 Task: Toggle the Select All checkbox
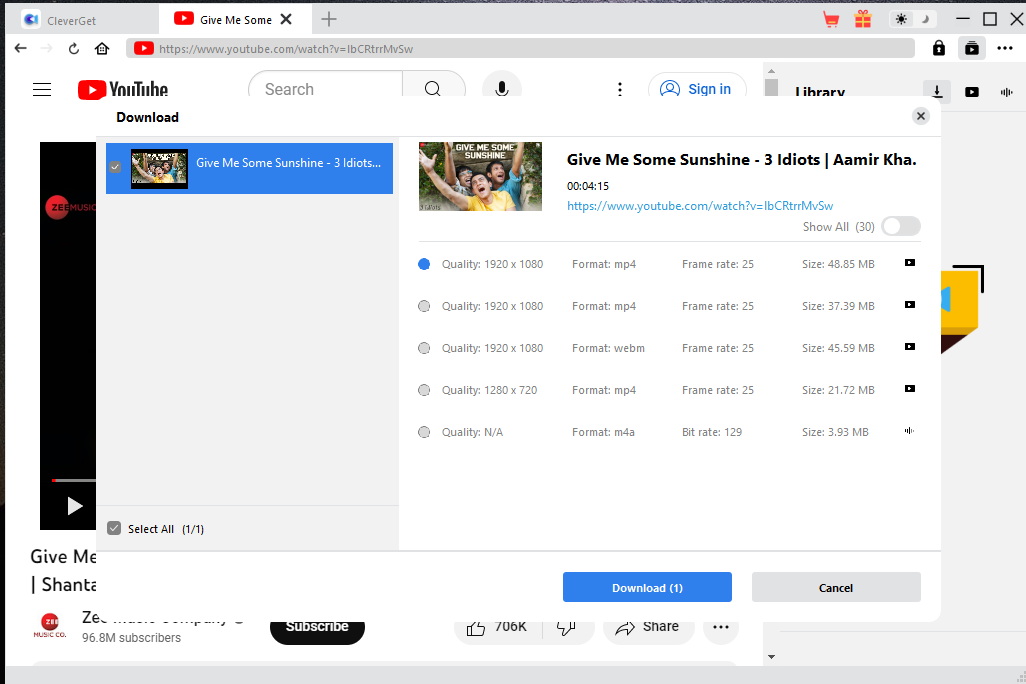[x=114, y=528]
